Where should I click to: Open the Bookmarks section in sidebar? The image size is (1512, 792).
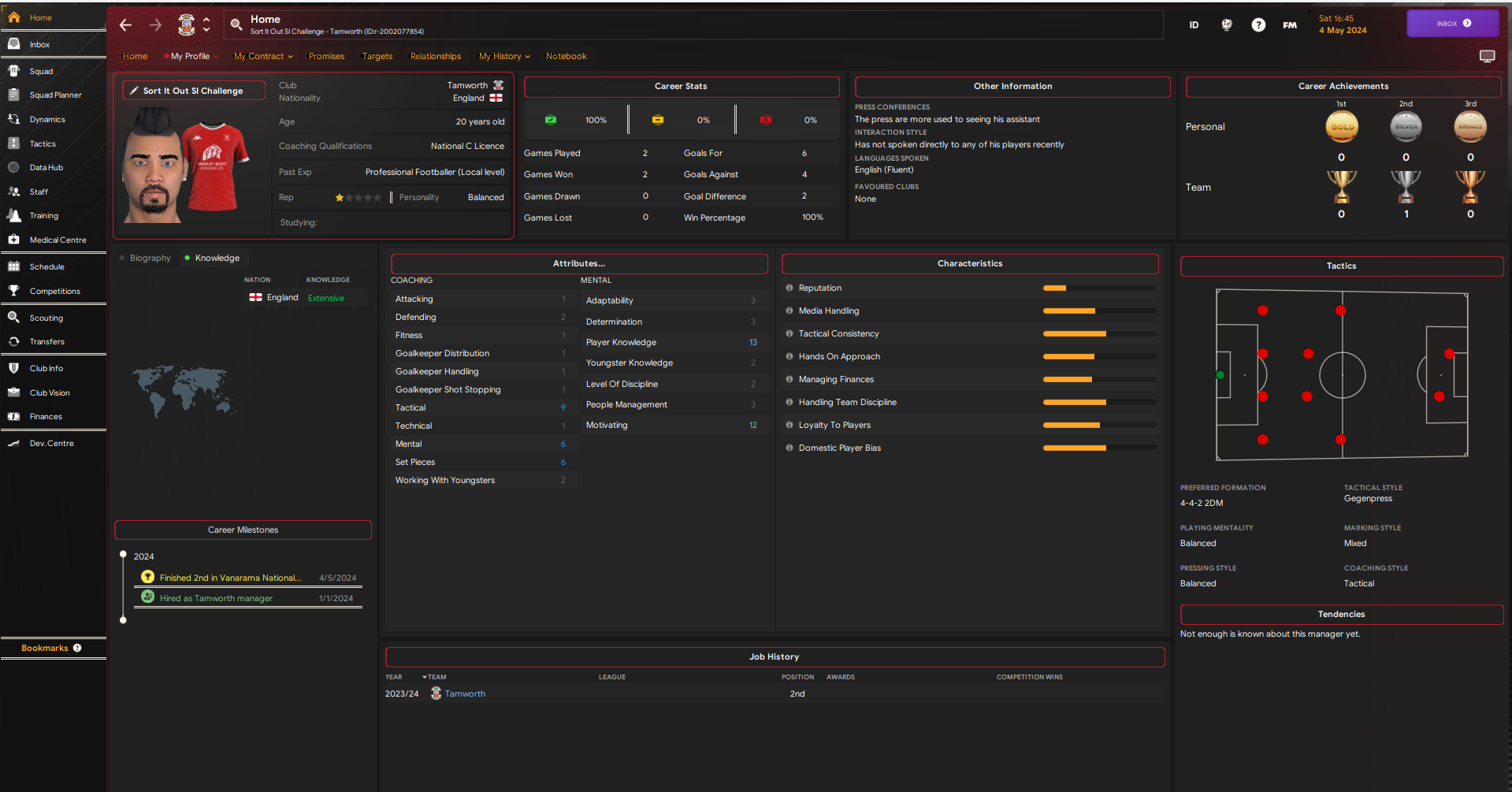coord(45,648)
